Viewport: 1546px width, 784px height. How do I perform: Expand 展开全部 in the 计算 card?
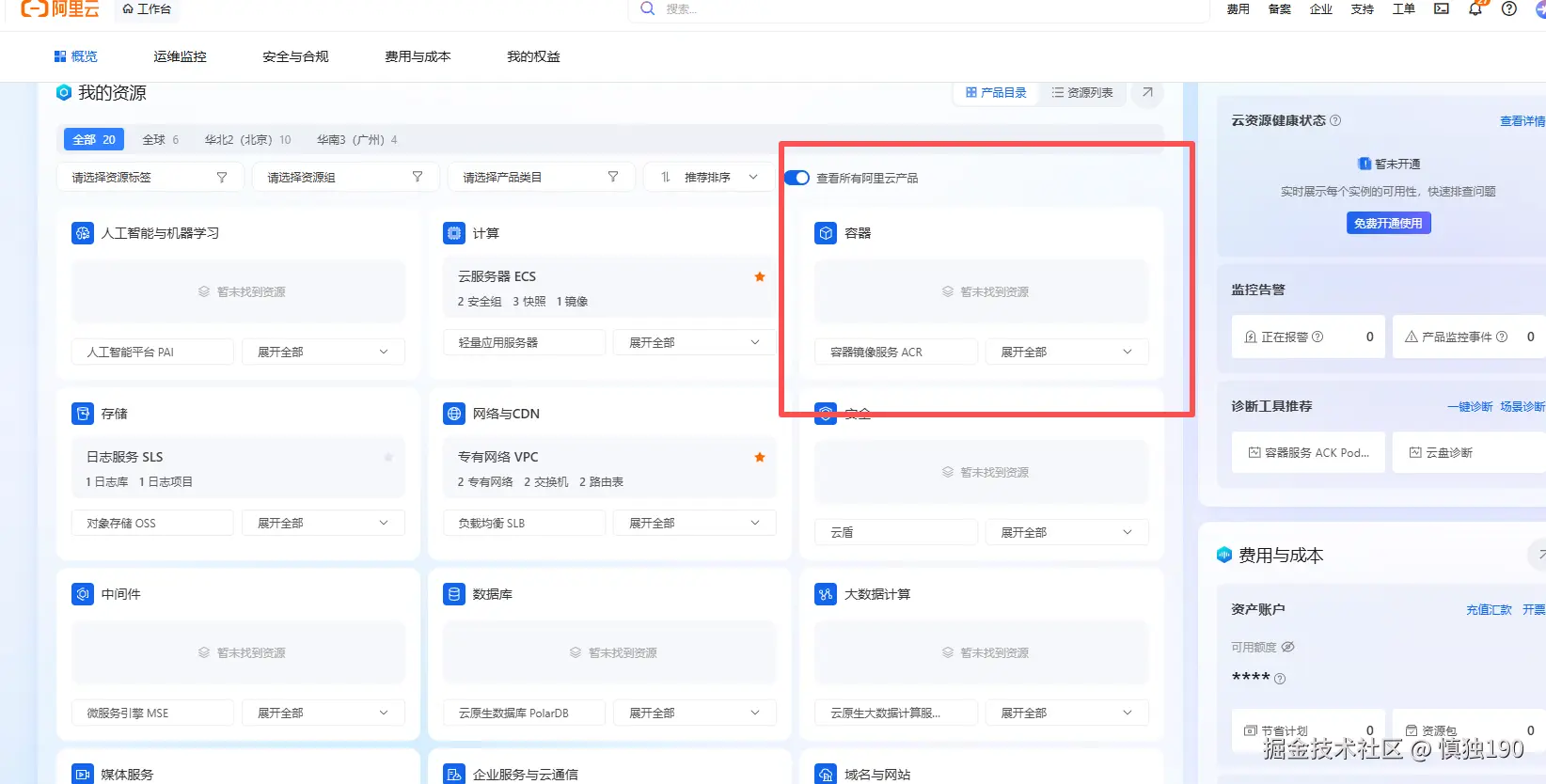pyautogui.click(x=695, y=342)
